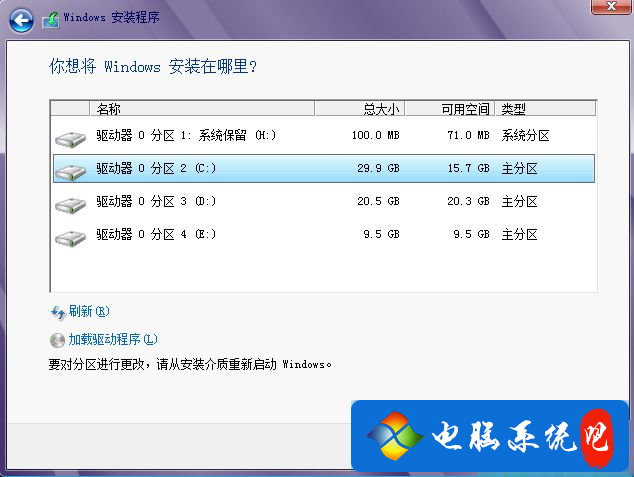Click the 系统分区 type cell
Image resolution: width=634 pixels, height=477 pixels.
tap(525, 135)
